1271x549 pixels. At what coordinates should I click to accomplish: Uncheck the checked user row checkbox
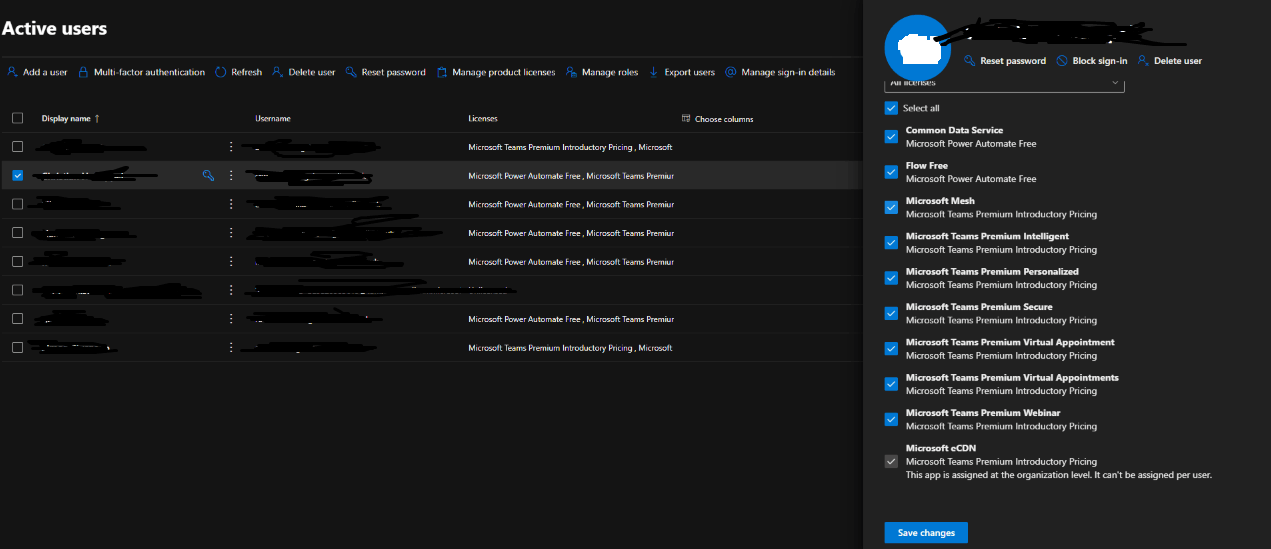tap(17, 175)
